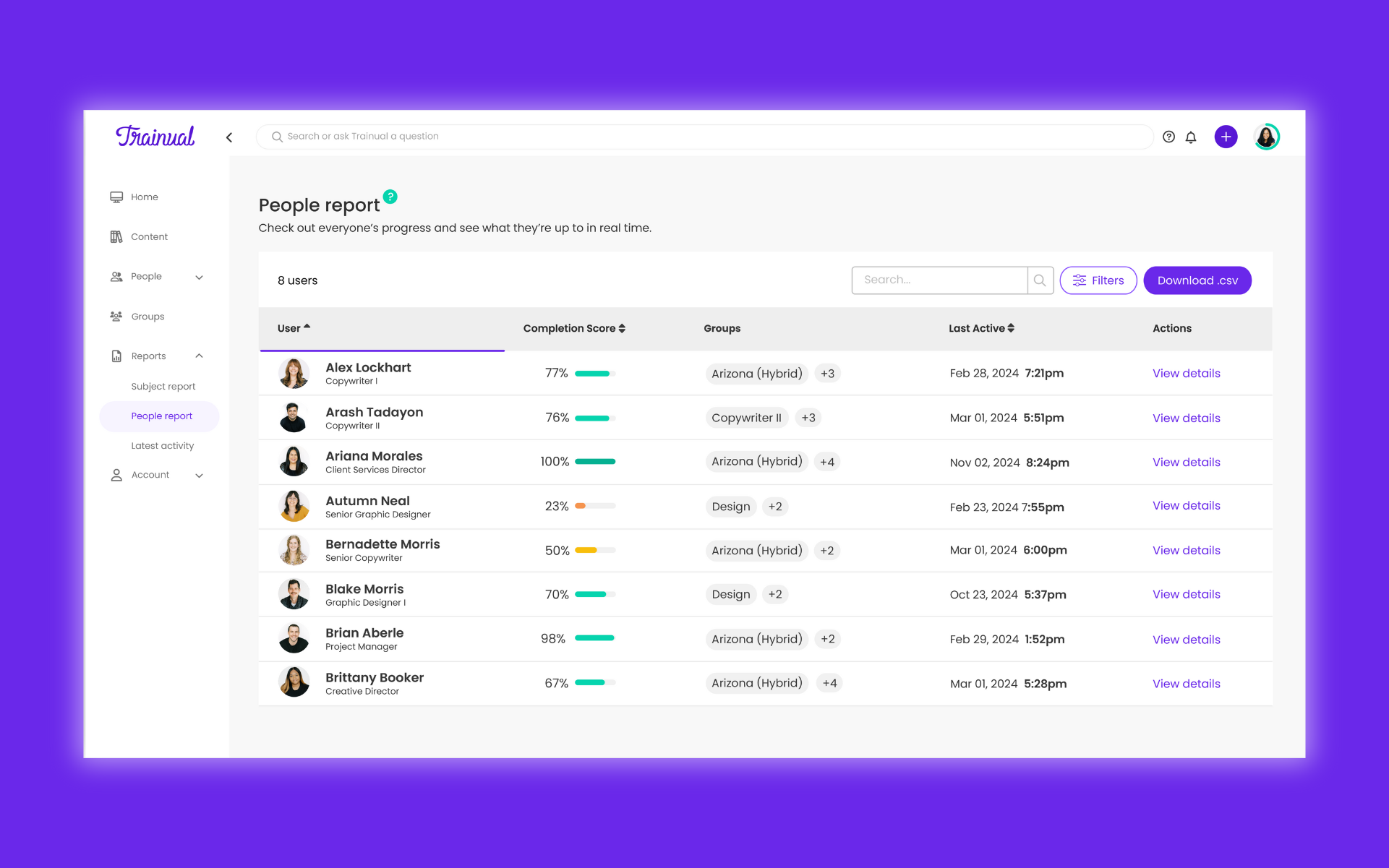The height and width of the screenshot is (868, 1389).
Task: Sort the table by Completion Score
Action: 620,328
